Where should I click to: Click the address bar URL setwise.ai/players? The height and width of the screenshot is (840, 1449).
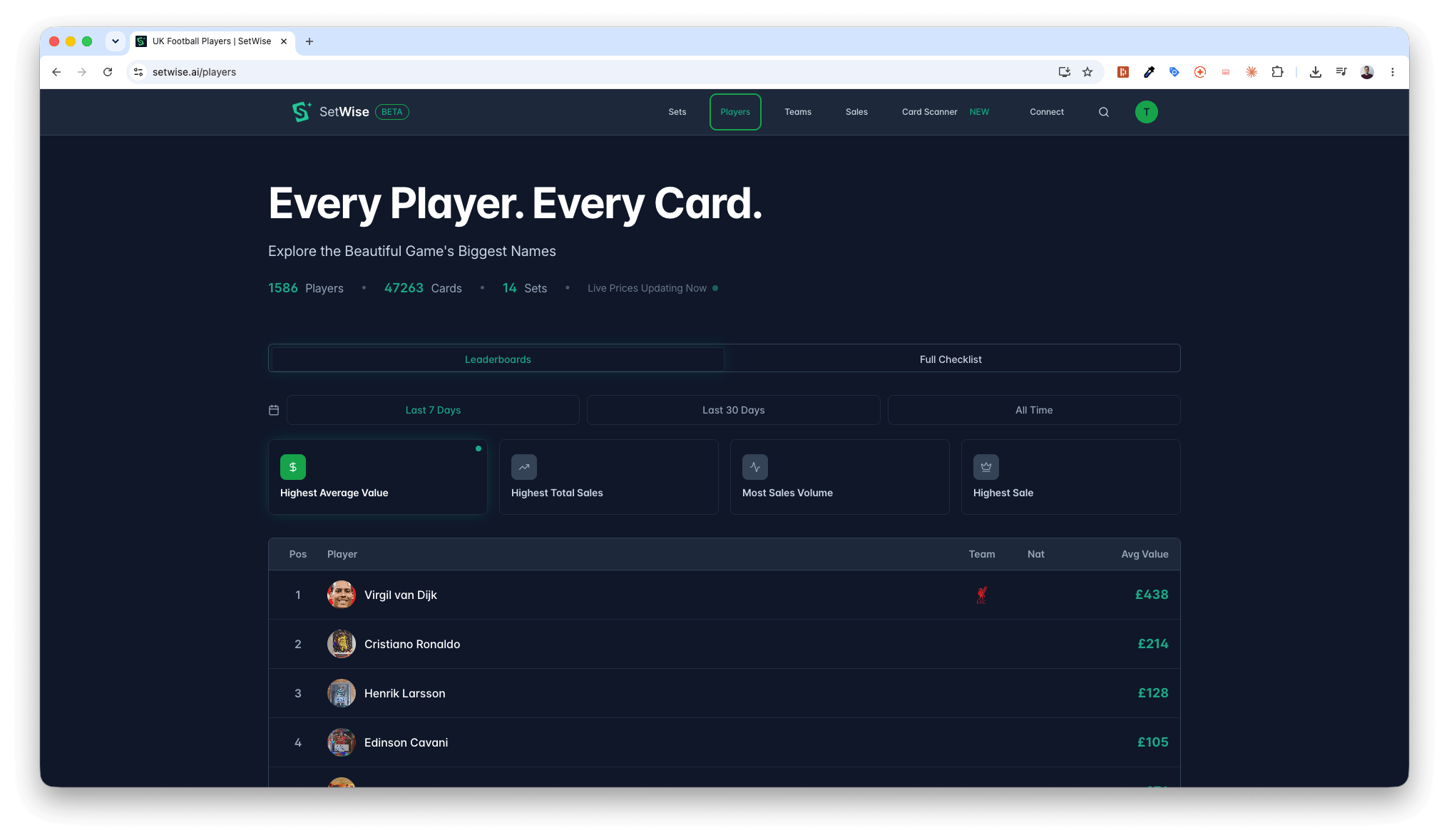[194, 72]
